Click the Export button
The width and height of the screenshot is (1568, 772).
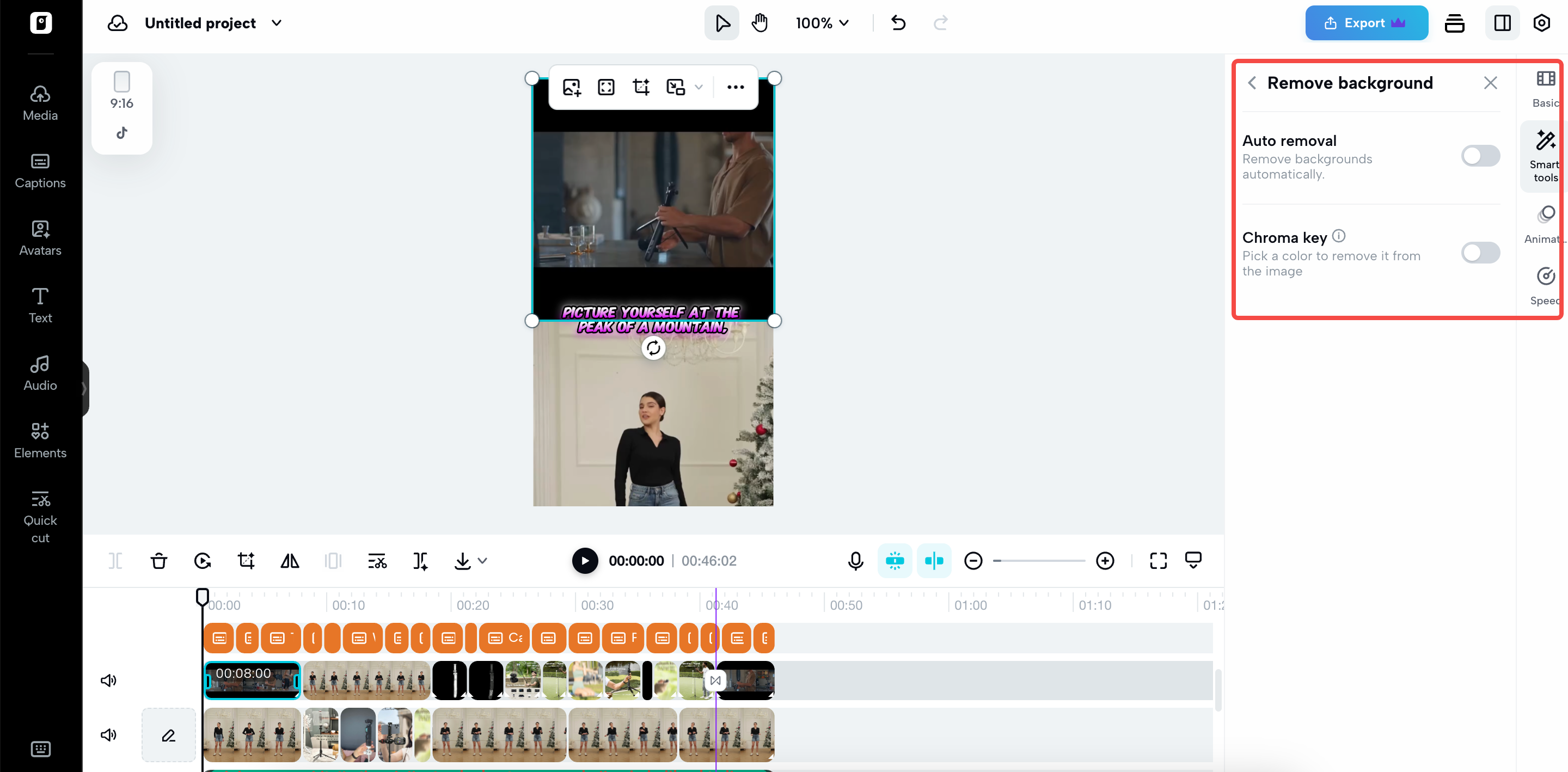point(1366,23)
